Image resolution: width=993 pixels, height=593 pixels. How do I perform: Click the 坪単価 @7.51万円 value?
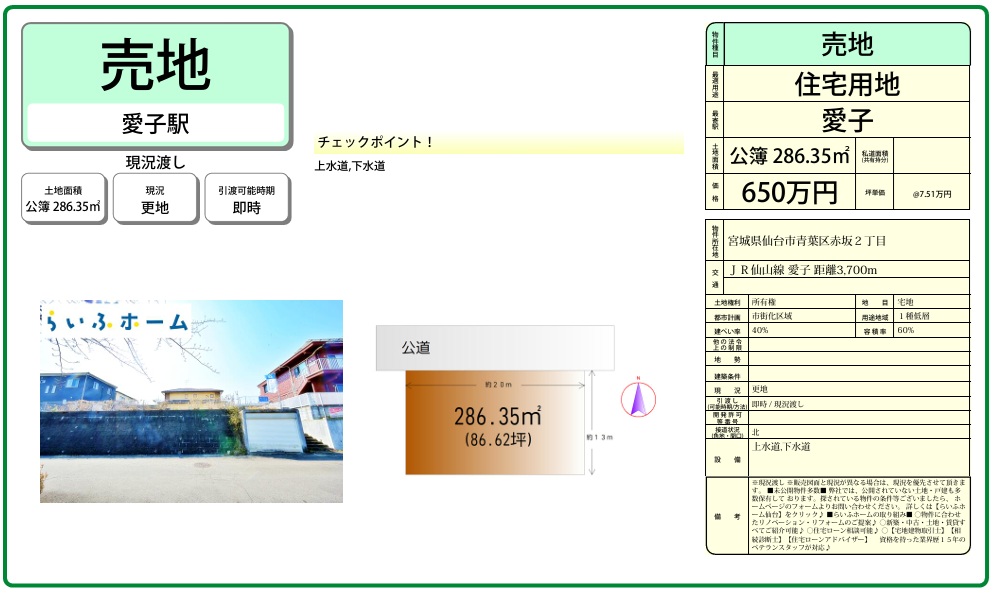(x=931, y=193)
